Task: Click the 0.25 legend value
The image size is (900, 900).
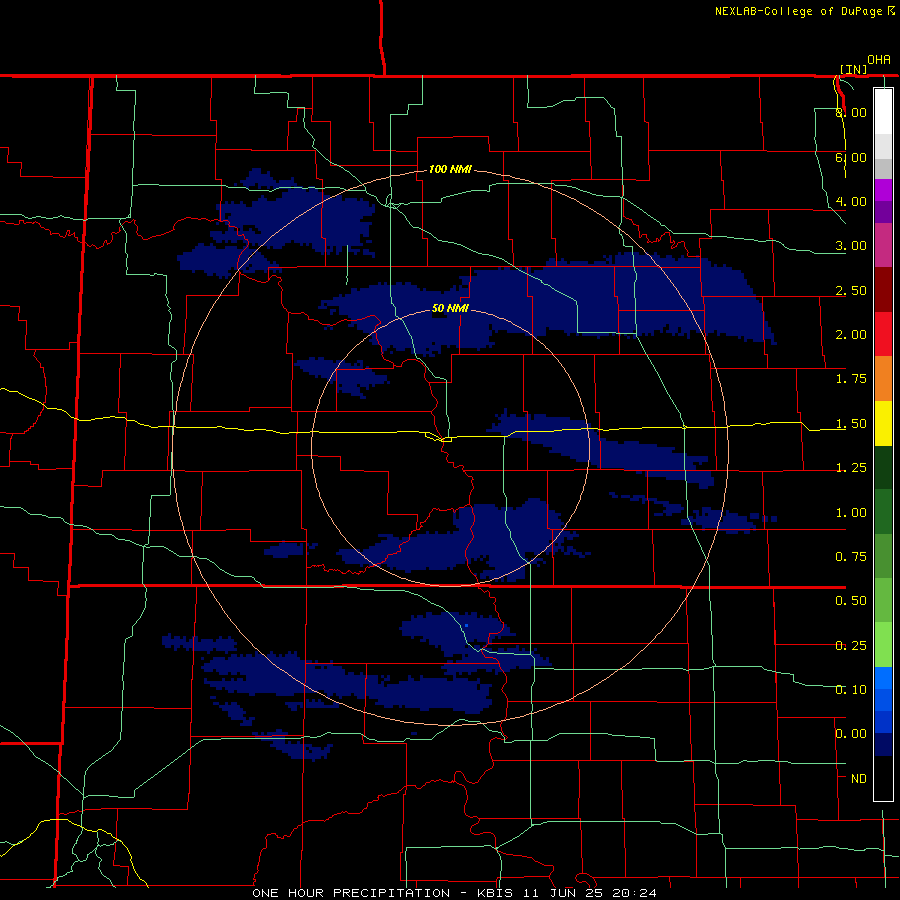Action: (851, 646)
